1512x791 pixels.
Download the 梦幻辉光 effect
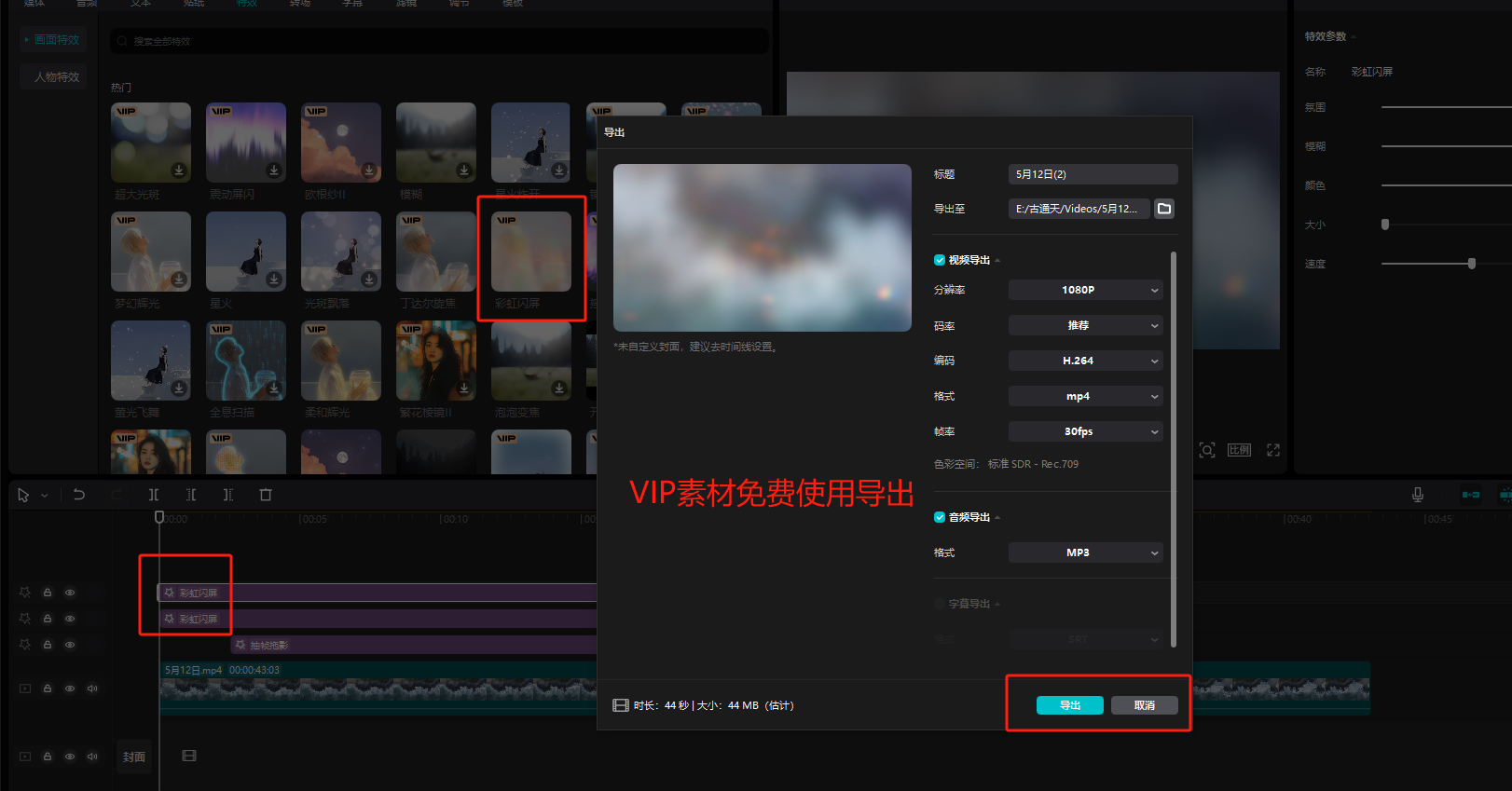179,280
